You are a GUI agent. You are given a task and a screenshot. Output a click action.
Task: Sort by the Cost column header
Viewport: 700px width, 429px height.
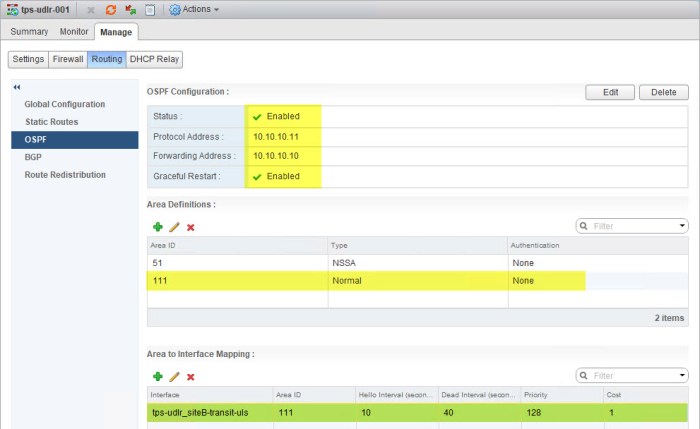(646, 395)
